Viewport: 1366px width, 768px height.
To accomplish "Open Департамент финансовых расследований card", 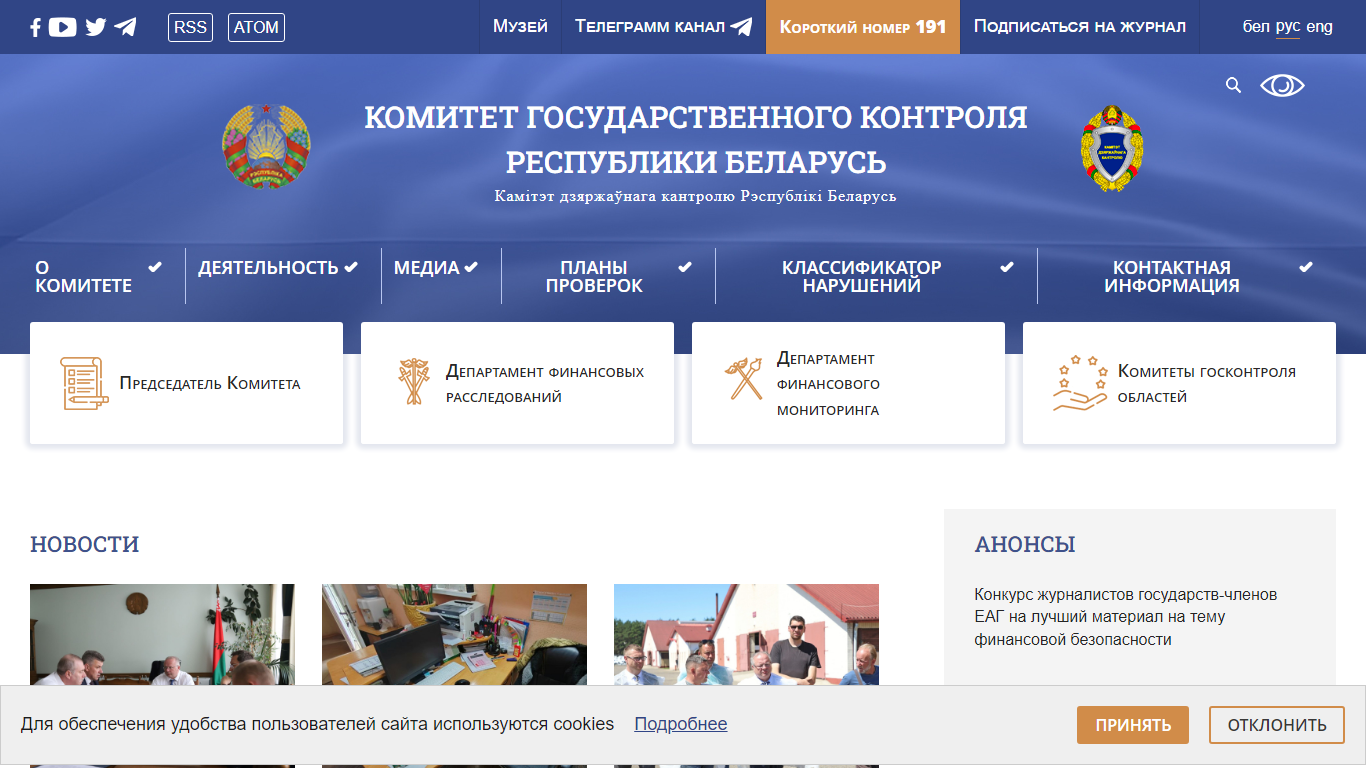I will [x=517, y=383].
